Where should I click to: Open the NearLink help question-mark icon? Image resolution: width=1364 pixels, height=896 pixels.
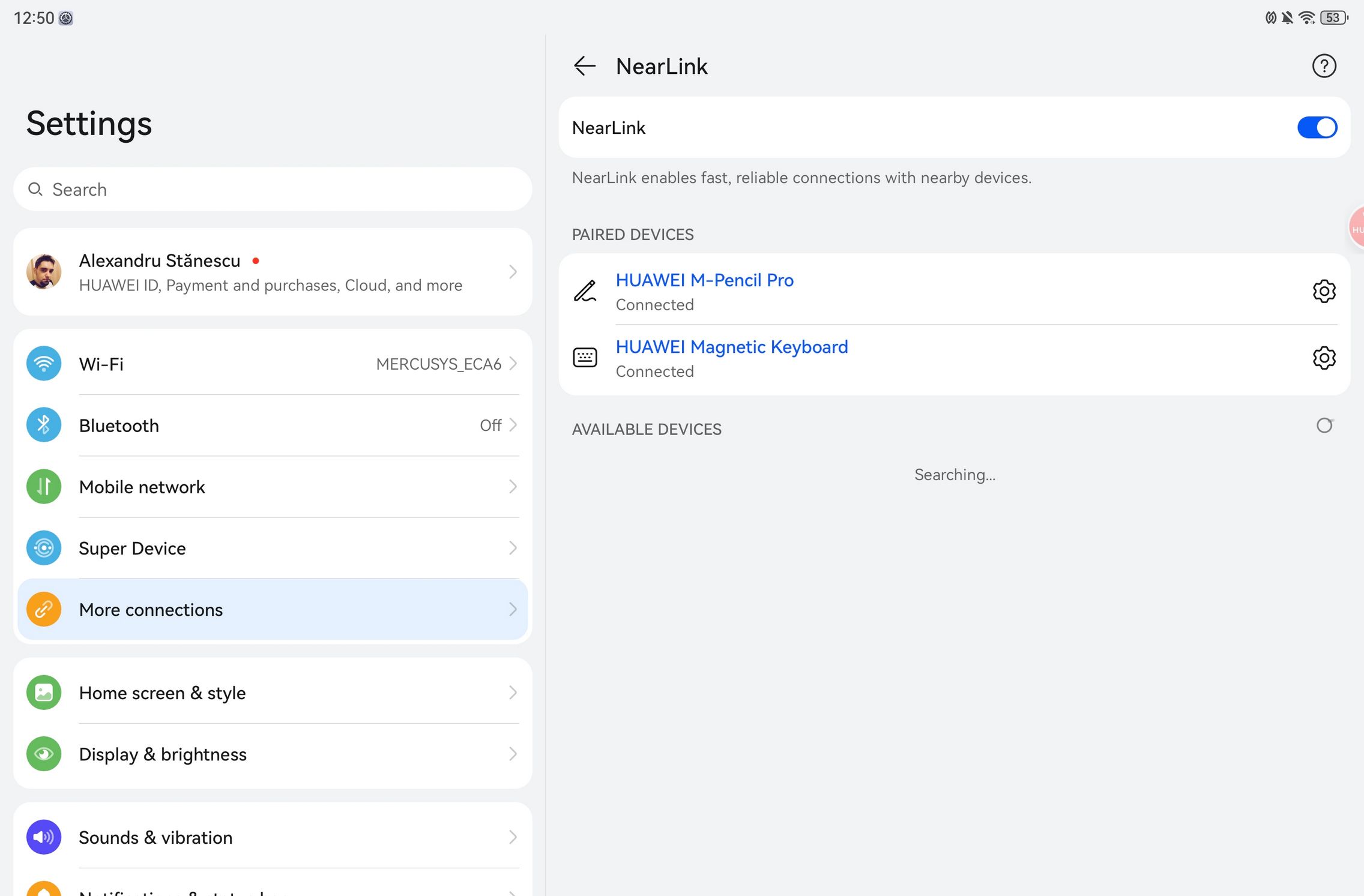point(1324,66)
